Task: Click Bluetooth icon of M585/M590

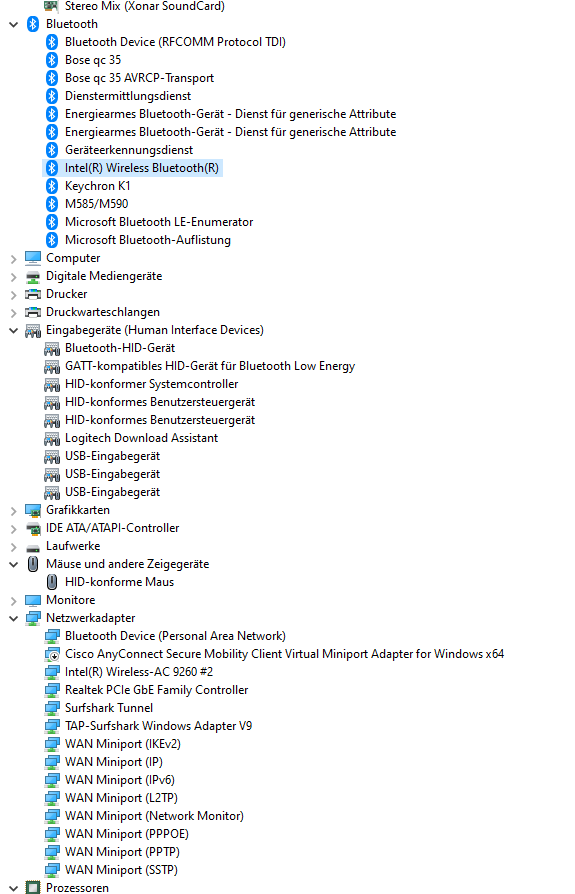Action: coord(52,204)
